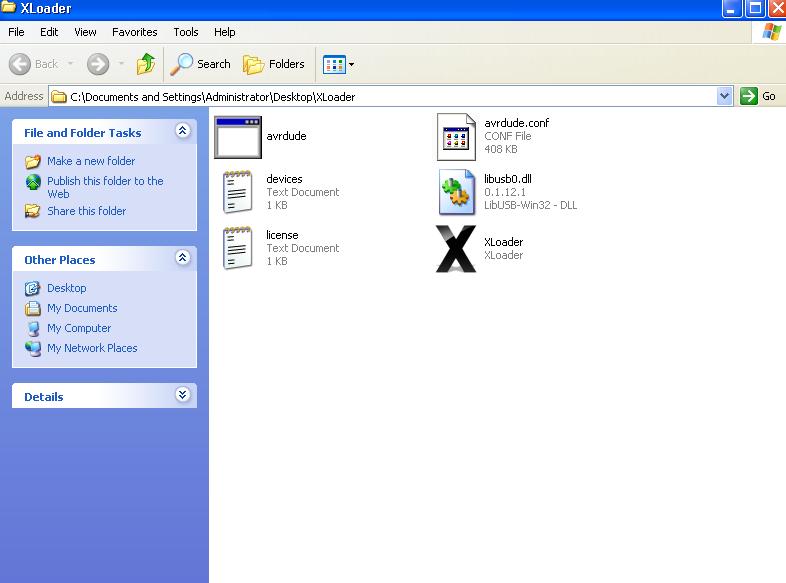Click the My Network Places sidebar icon

33,348
